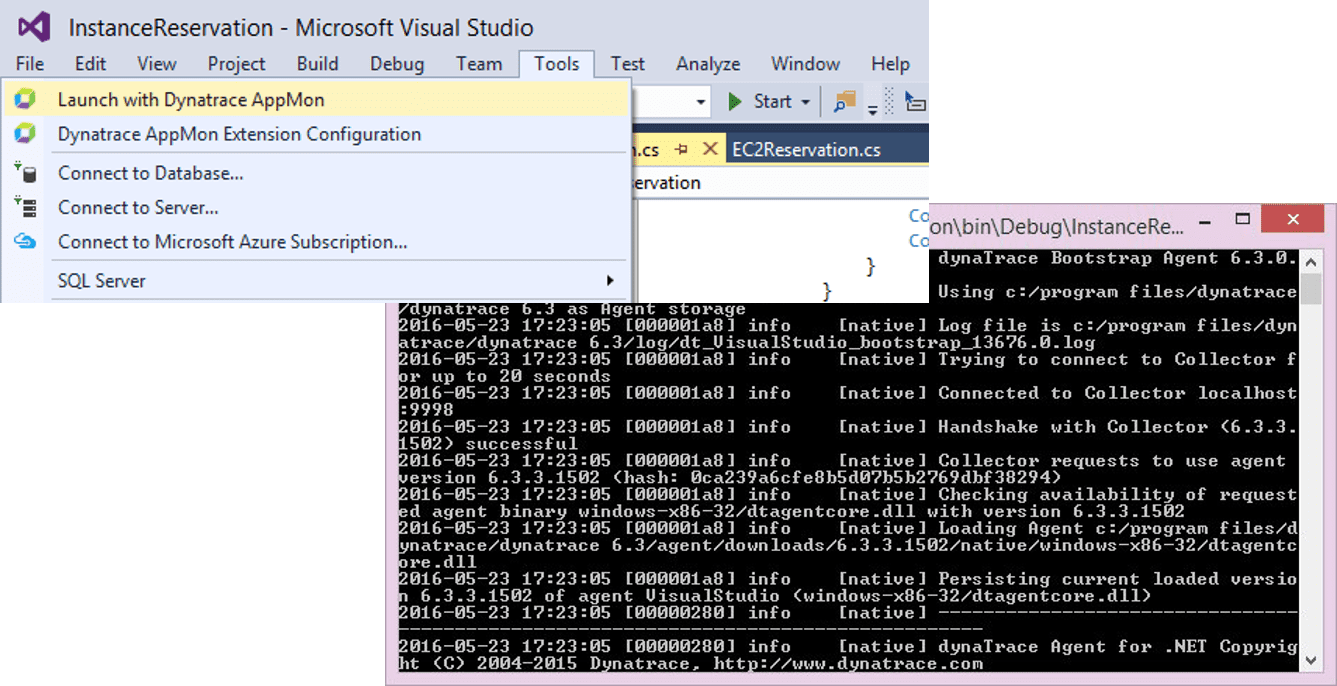Click the 'http://www.dynatrace.com' console text
This screenshot has height=686, width=1337.
(x=848, y=663)
